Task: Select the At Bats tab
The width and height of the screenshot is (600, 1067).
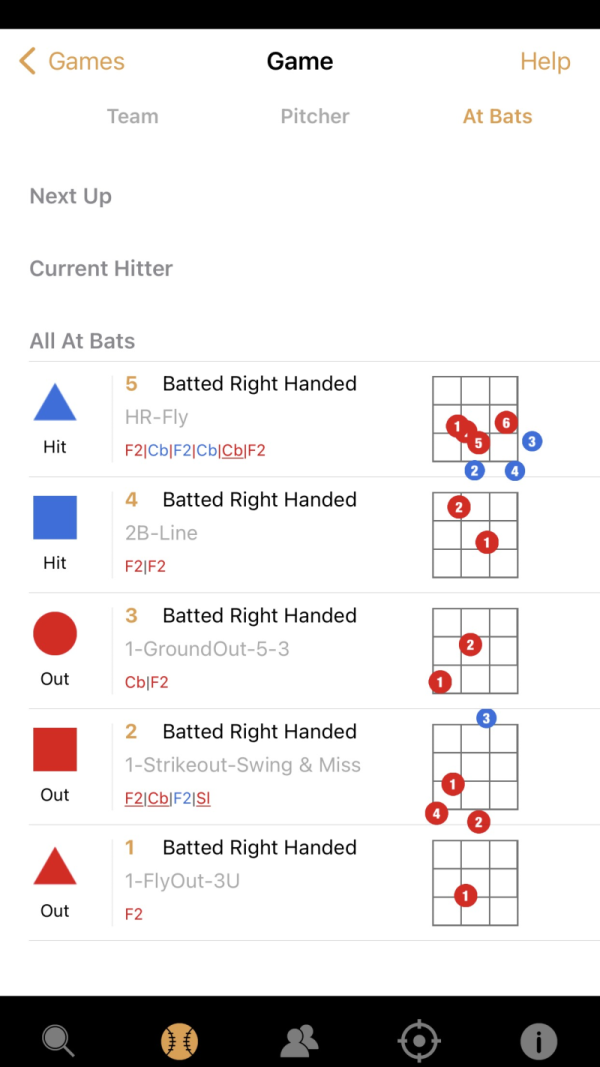Action: (x=497, y=116)
